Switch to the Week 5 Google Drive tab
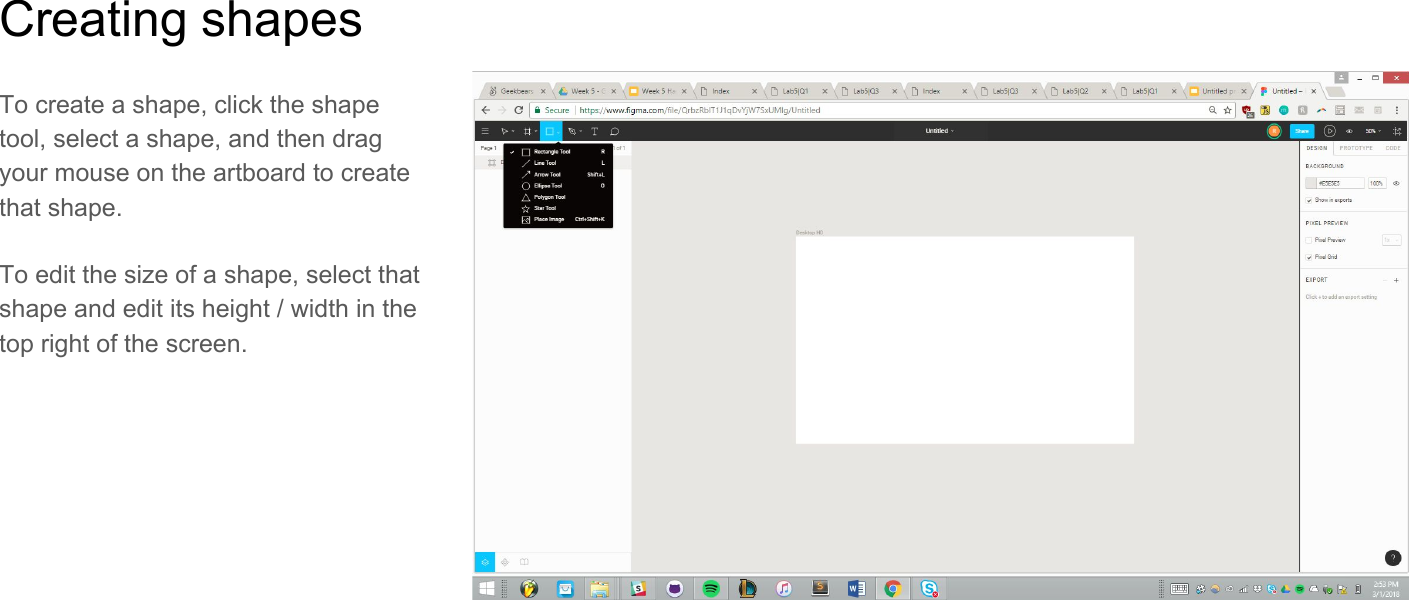 pyautogui.click(x=589, y=91)
